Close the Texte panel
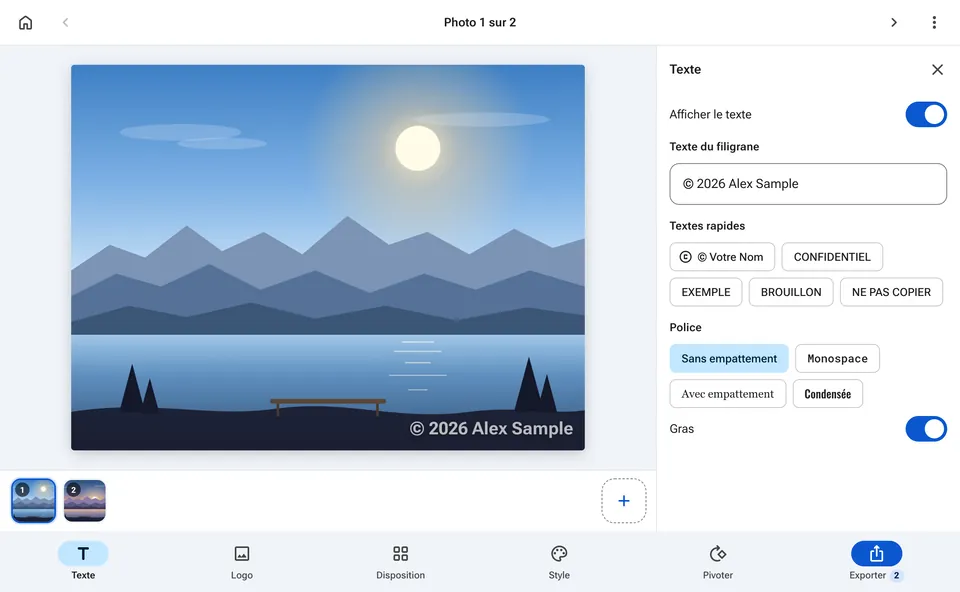The width and height of the screenshot is (960, 592). [937, 70]
